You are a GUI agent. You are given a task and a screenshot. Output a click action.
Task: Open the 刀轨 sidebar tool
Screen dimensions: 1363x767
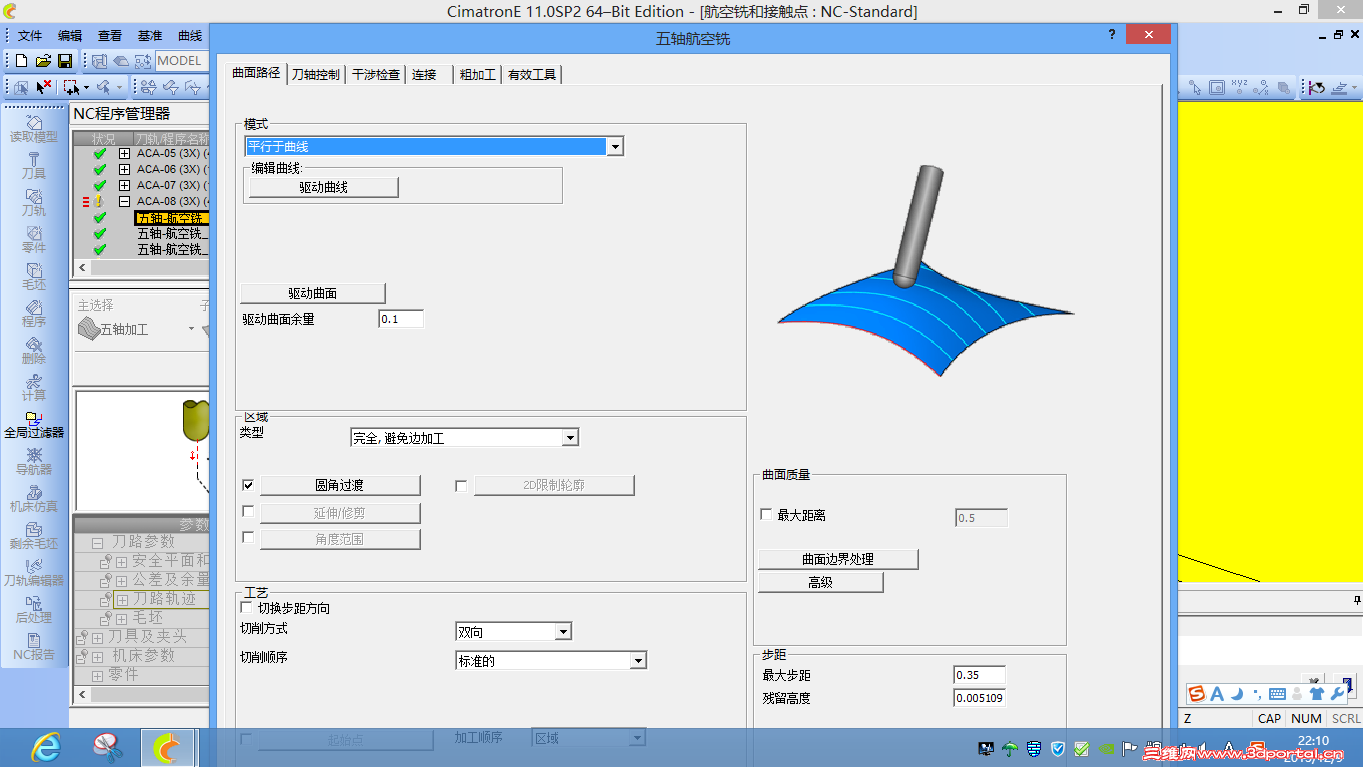34,203
